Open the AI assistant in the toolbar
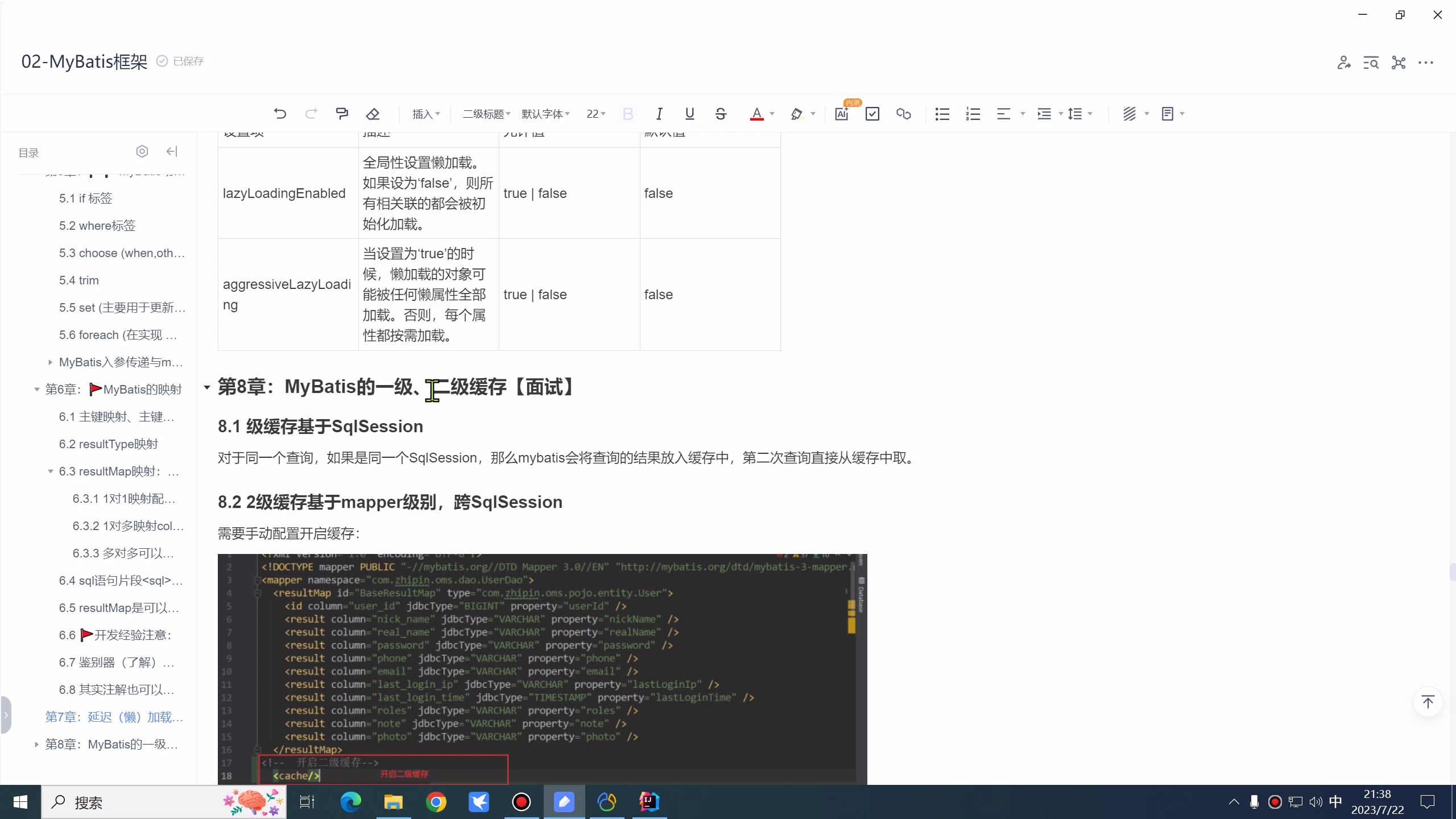Image resolution: width=1456 pixels, height=819 pixels. (x=842, y=114)
